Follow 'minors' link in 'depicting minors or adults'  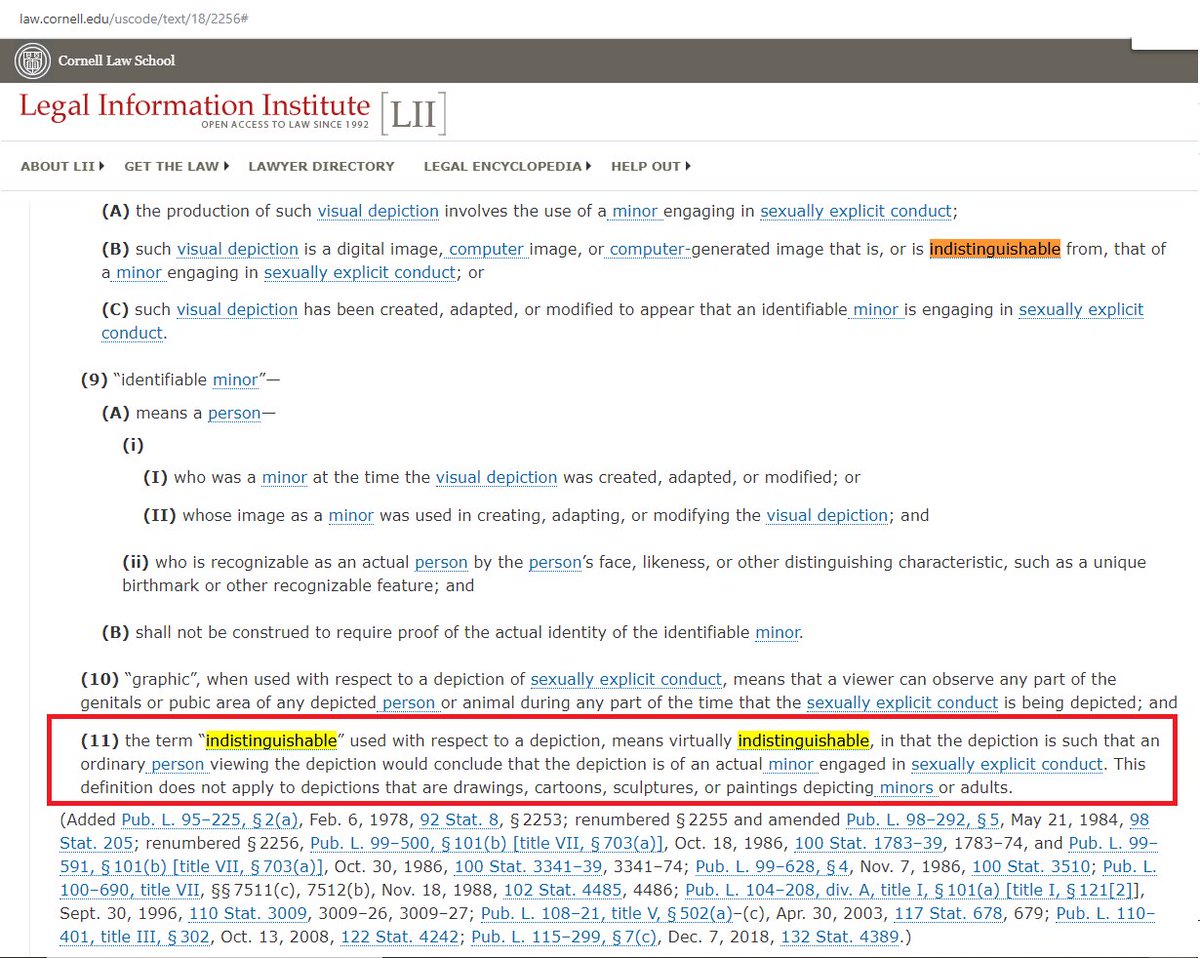click(x=907, y=788)
